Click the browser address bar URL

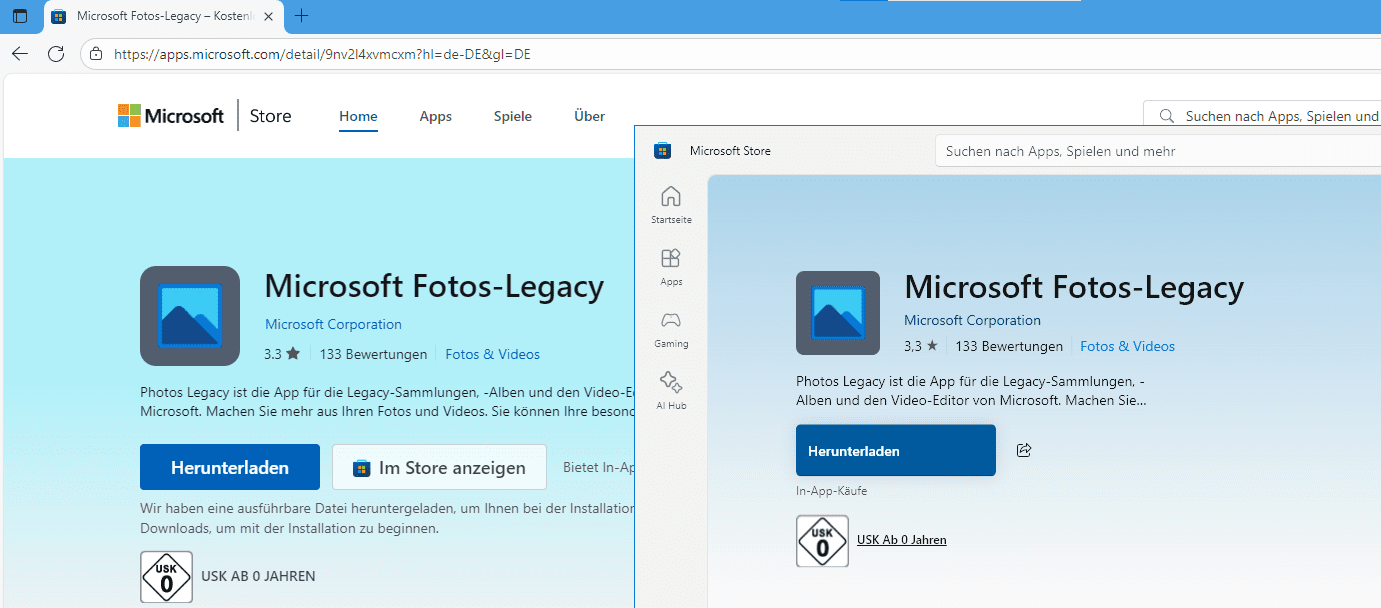[x=322, y=54]
